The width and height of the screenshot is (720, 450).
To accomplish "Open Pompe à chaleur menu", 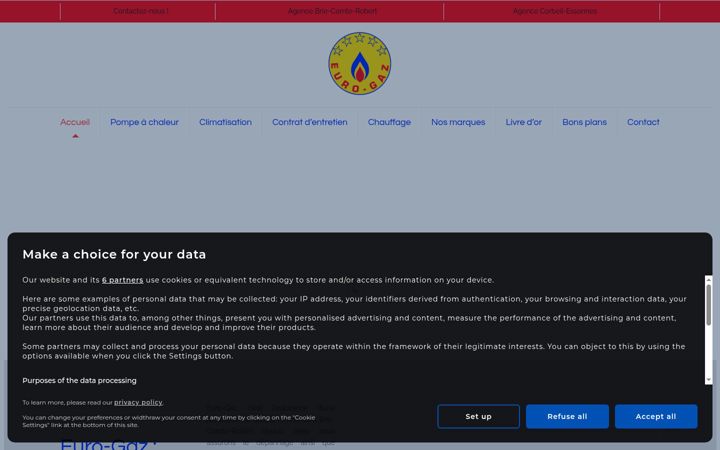I will pyautogui.click(x=144, y=122).
